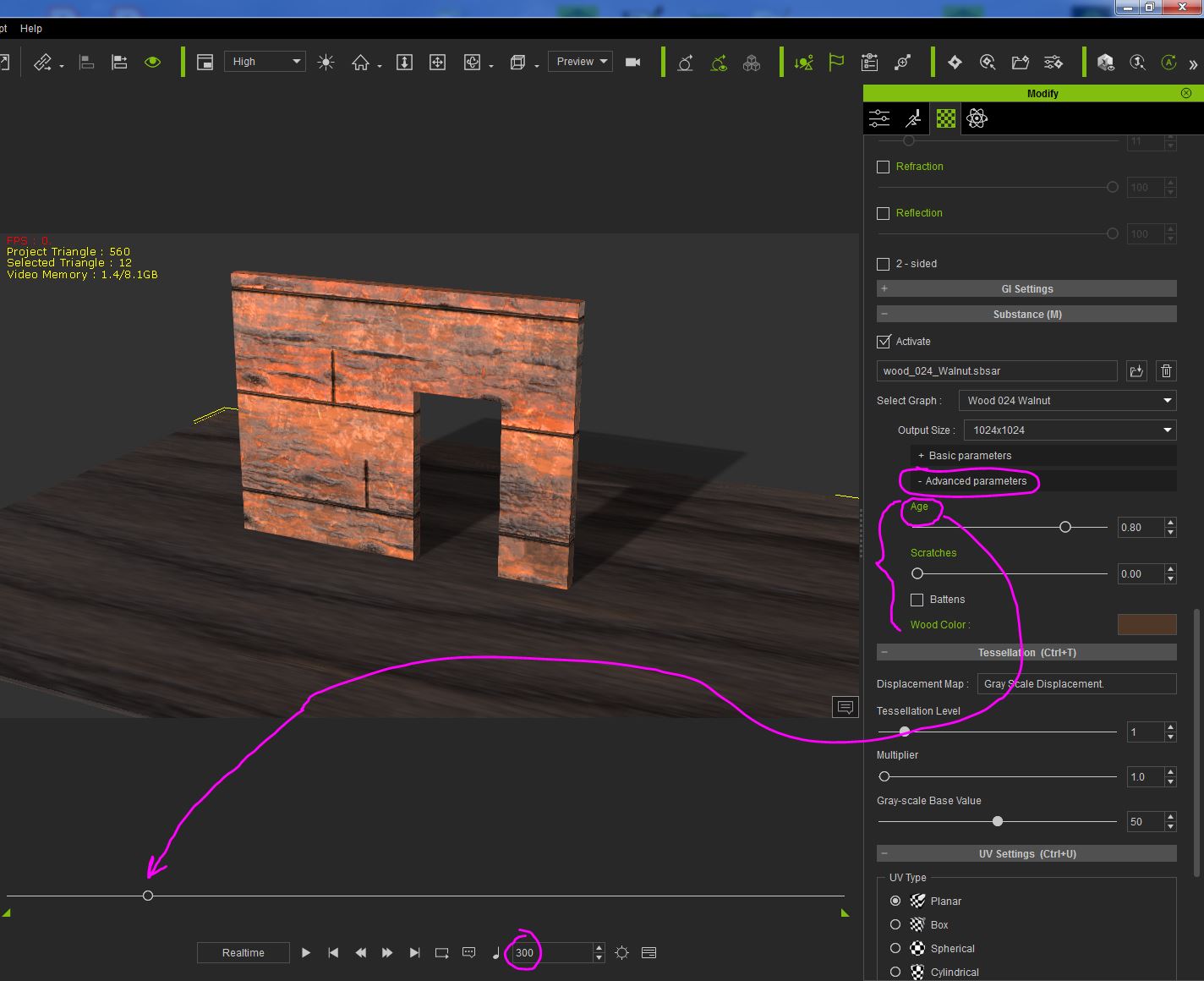Enable the 2-sided checkbox
Image resolution: width=1204 pixels, height=981 pixels.
(884, 264)
